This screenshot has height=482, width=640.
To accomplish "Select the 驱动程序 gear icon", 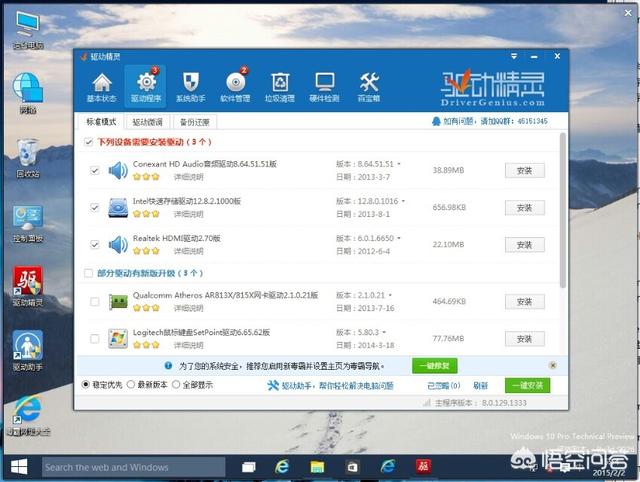I will [x=146, y=87].
